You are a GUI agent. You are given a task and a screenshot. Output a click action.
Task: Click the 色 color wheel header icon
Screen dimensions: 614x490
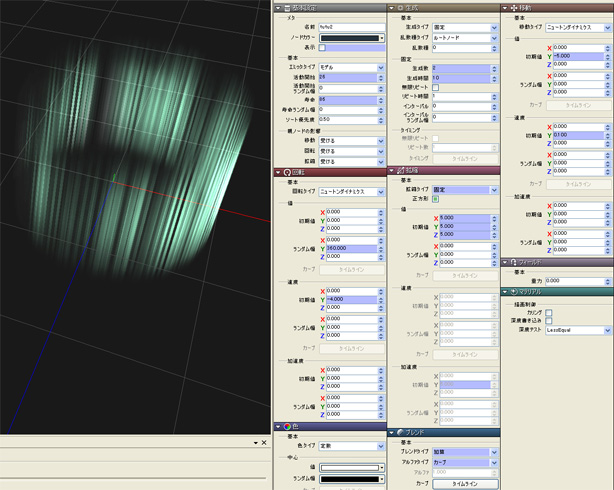[287, 426]
